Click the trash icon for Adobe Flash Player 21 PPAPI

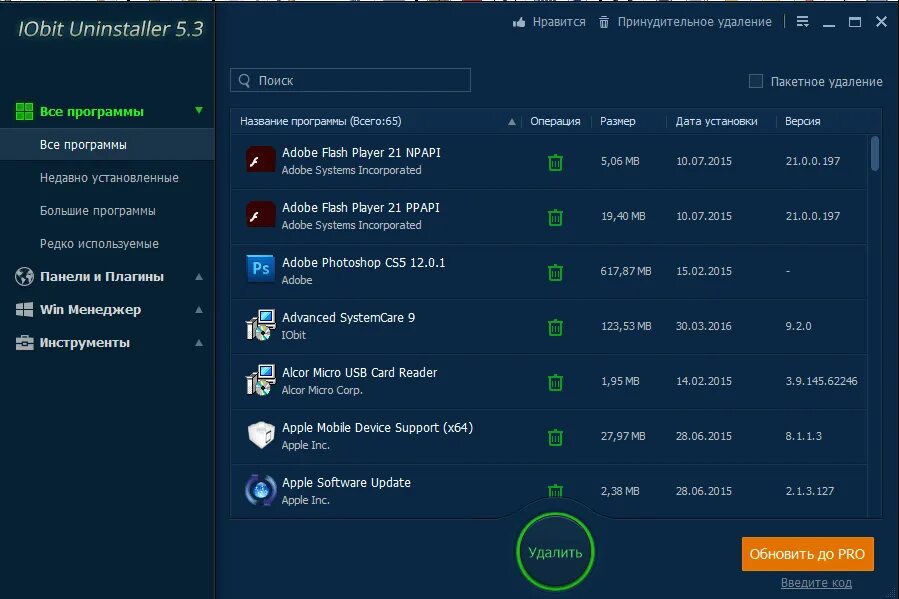555,218
